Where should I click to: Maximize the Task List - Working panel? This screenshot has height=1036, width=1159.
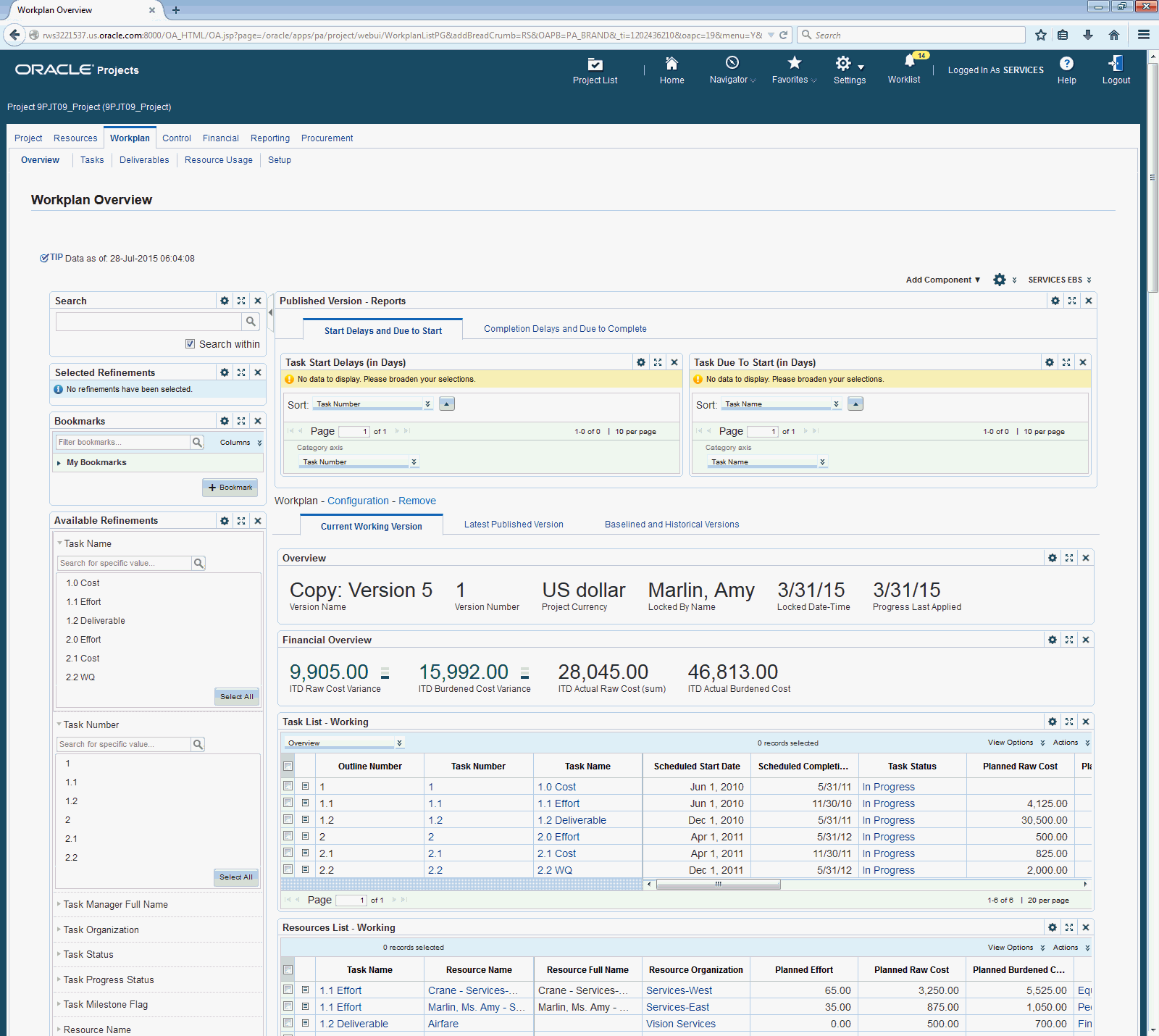pyautogui.click(x=1069, y=722)
